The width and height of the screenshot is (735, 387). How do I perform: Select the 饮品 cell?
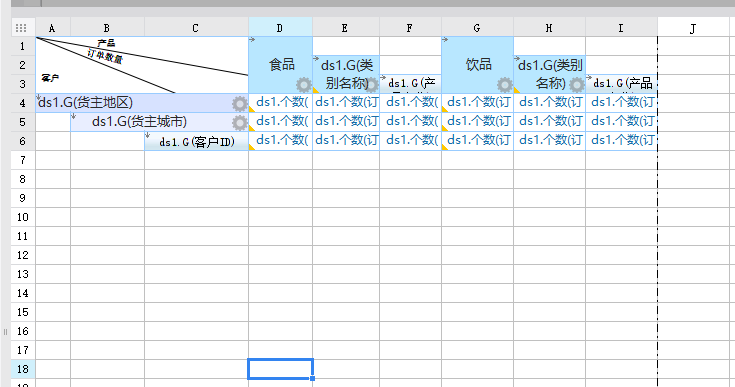477,65
